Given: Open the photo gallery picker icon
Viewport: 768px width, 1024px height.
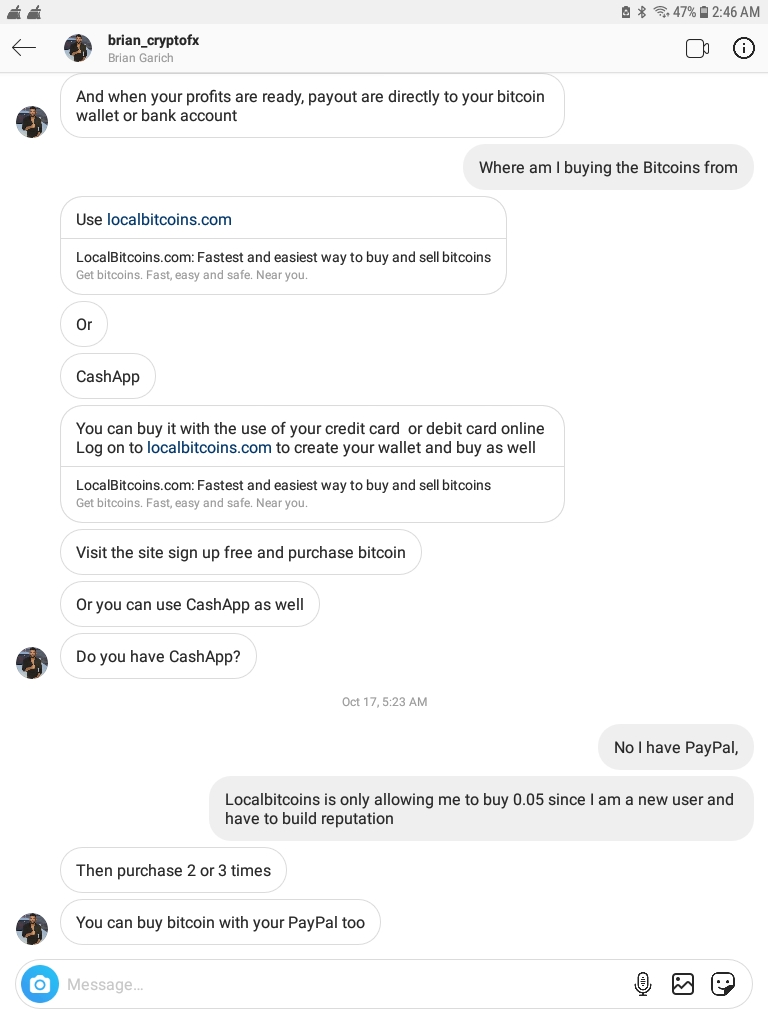Looking at the screenshot, I should coord(682,984).
